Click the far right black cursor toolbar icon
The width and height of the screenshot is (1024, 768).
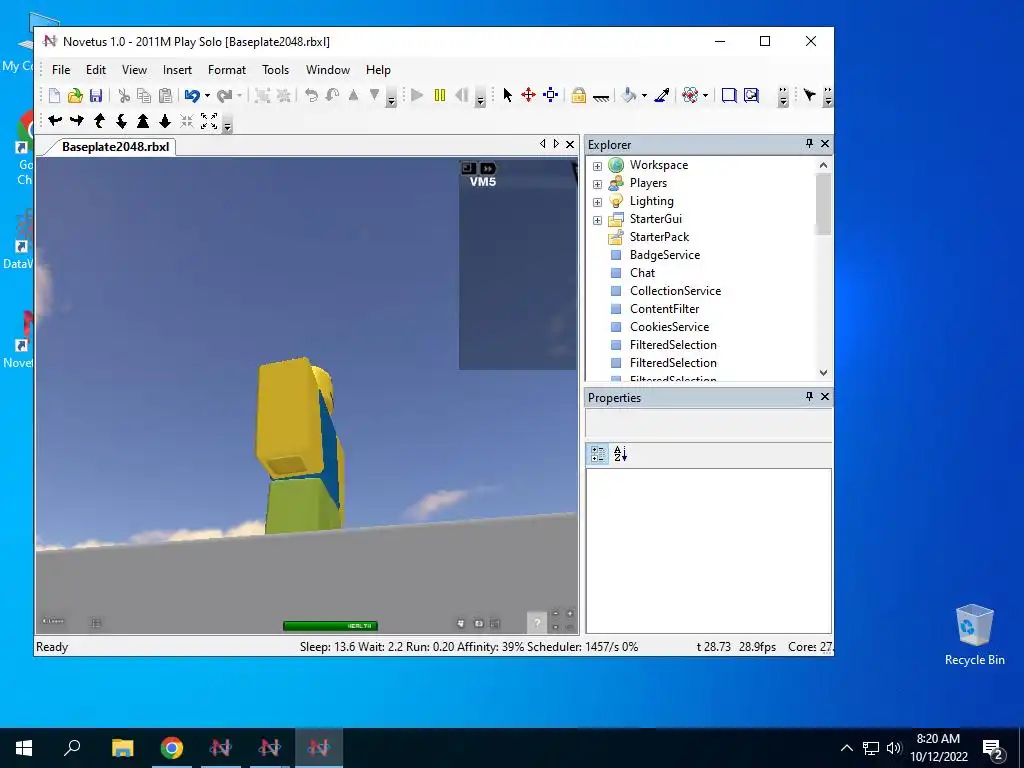810,95
